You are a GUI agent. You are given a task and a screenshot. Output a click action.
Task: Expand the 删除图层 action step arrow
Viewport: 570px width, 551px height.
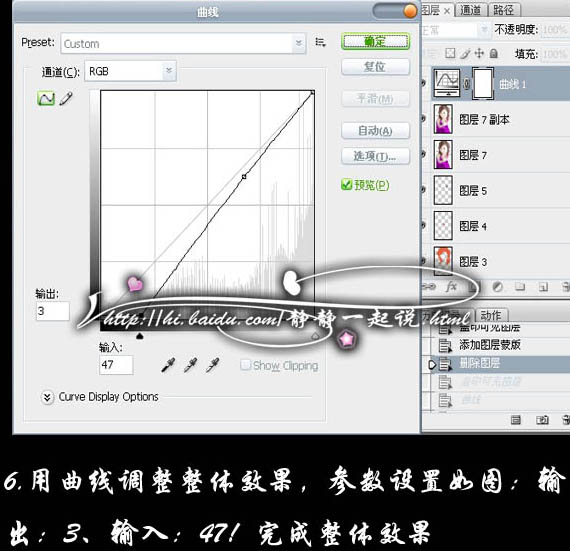[x=432, y=364]
